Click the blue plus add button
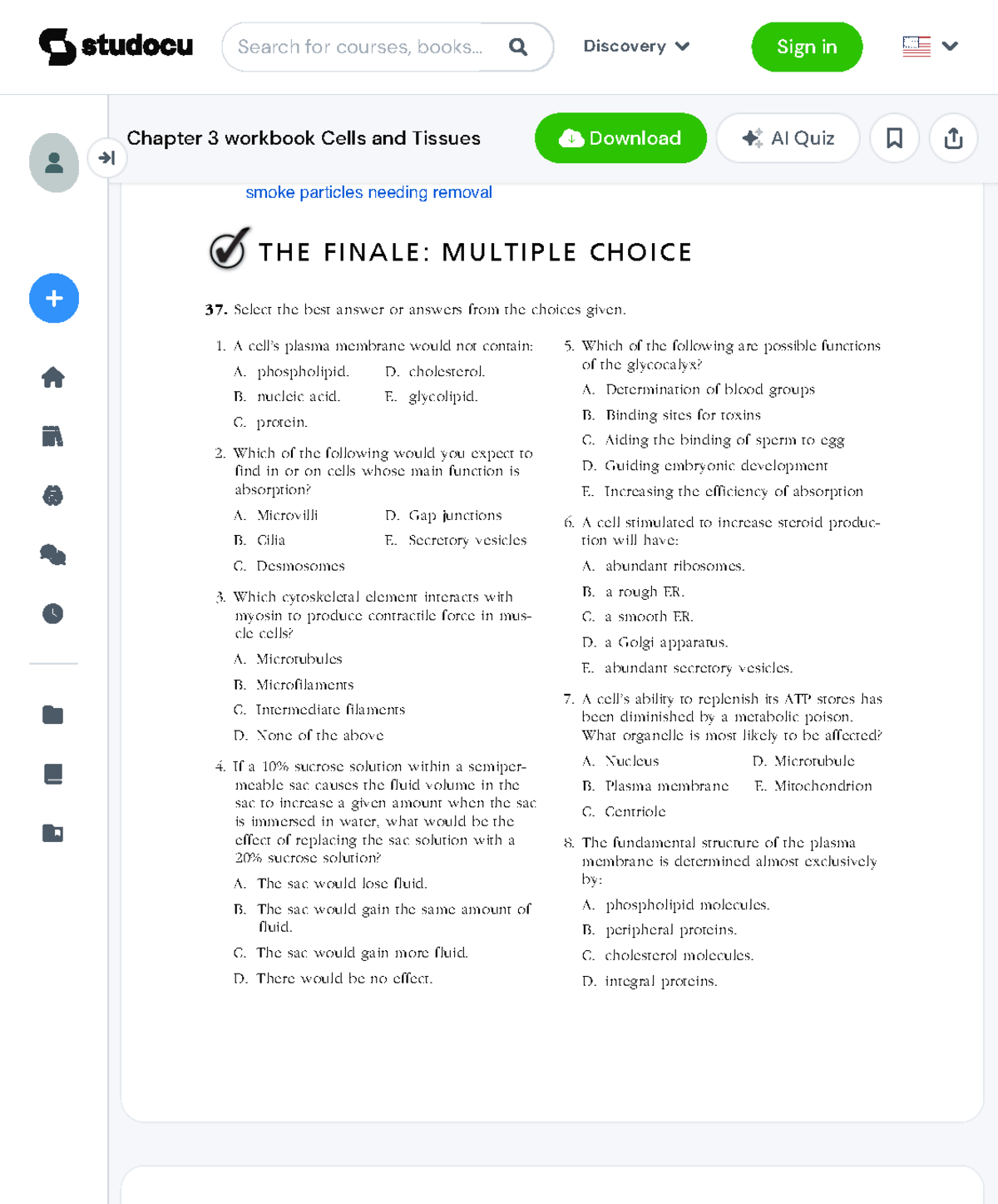The height and width of the screenshot is (1204, 998). pos(54,298)
